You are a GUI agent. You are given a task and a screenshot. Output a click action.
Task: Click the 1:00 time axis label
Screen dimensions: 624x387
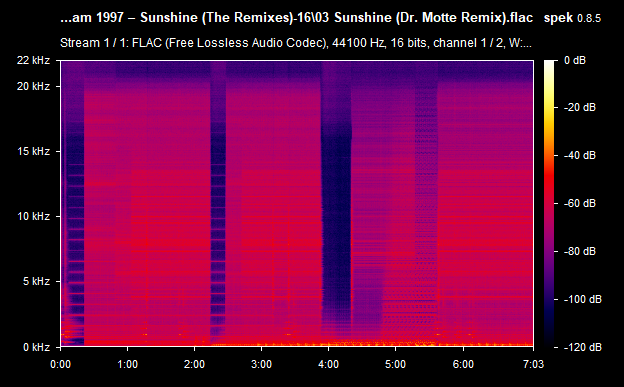[127, 364]
